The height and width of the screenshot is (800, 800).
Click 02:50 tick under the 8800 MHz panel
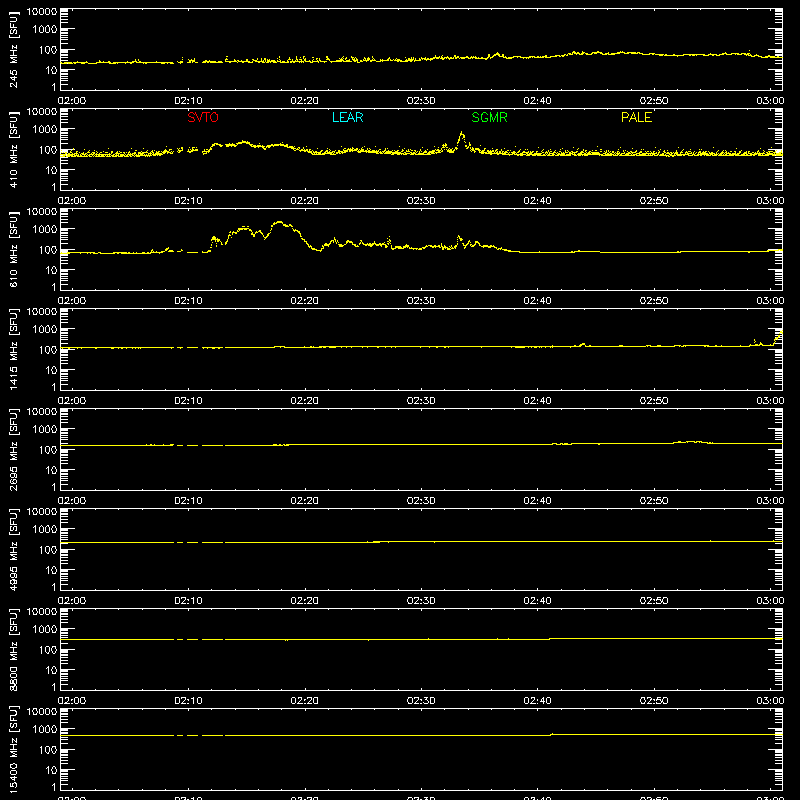coord(654,701)
